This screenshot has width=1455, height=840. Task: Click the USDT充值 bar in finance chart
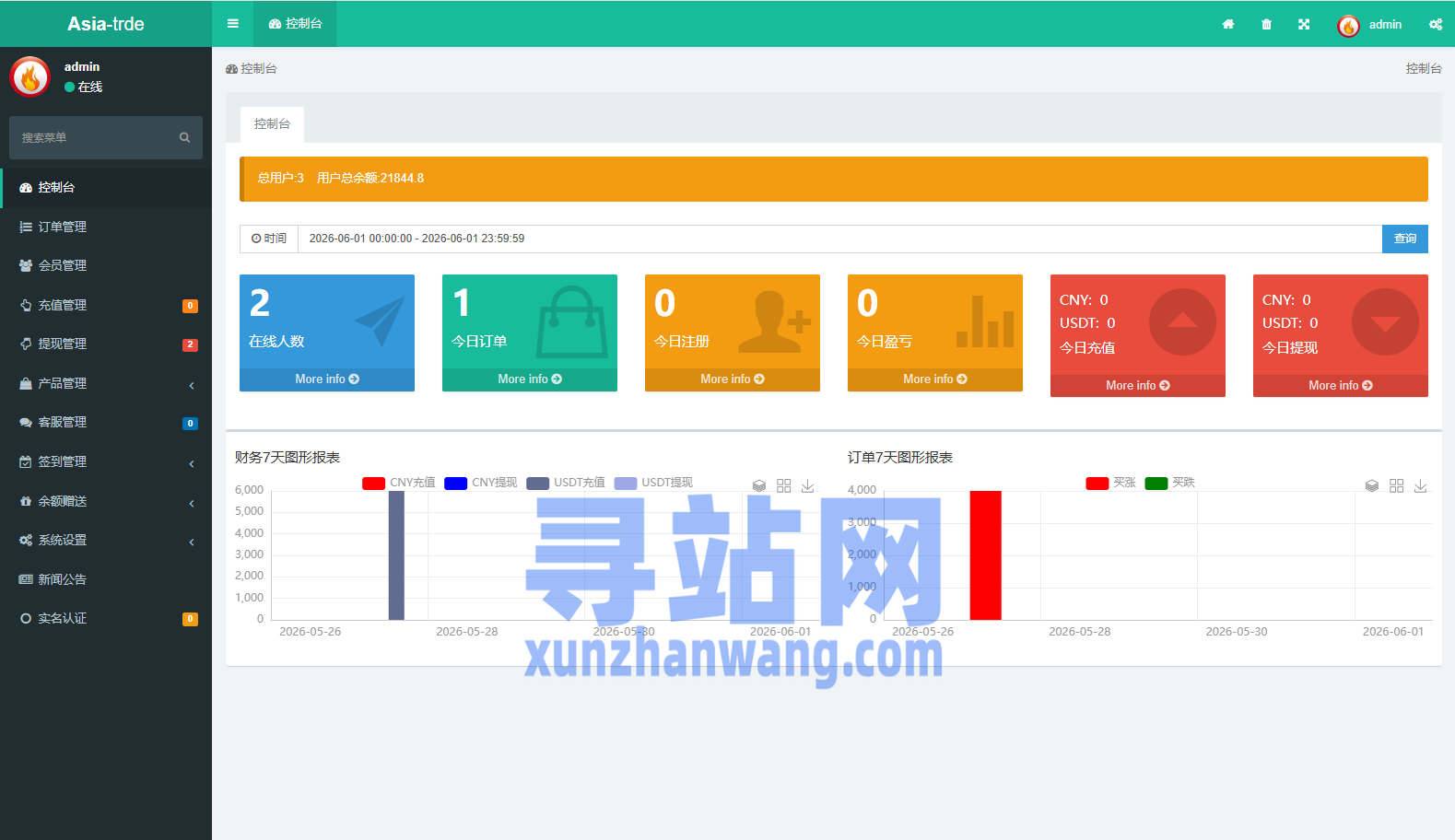pos(396,555)
